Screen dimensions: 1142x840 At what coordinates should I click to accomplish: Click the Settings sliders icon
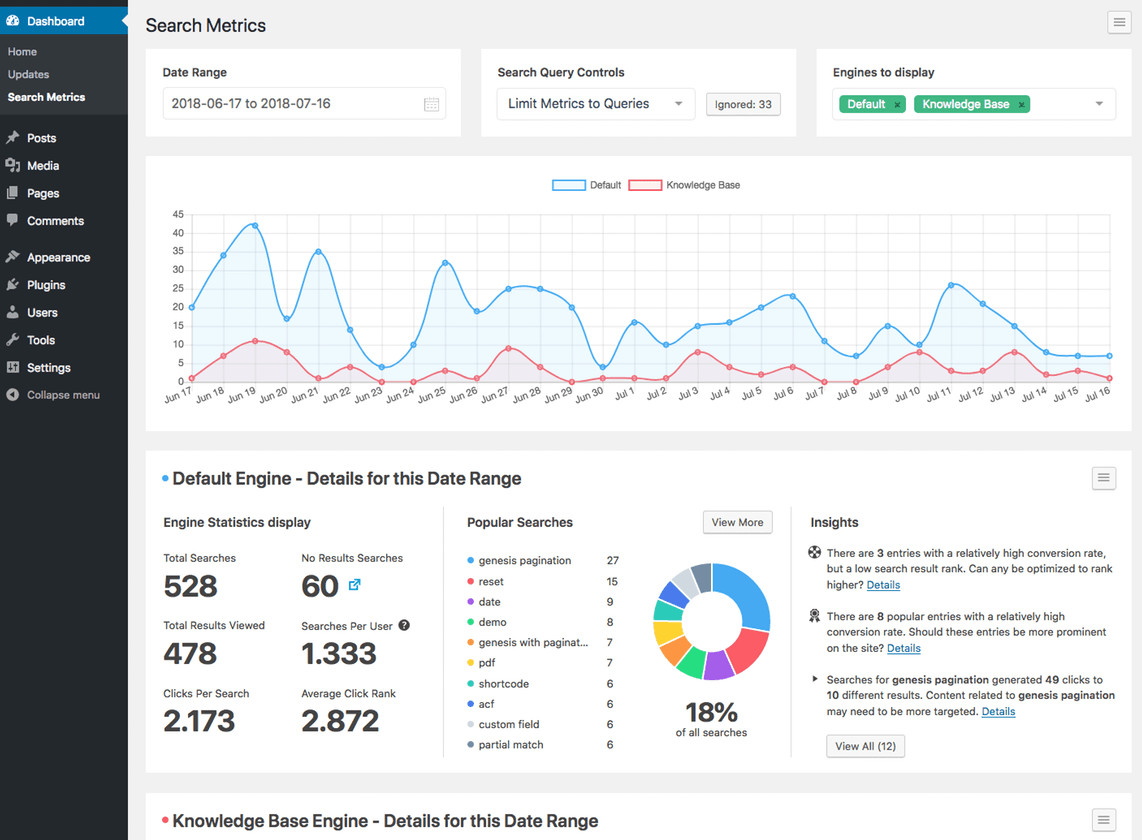click(x=12, y=367)
